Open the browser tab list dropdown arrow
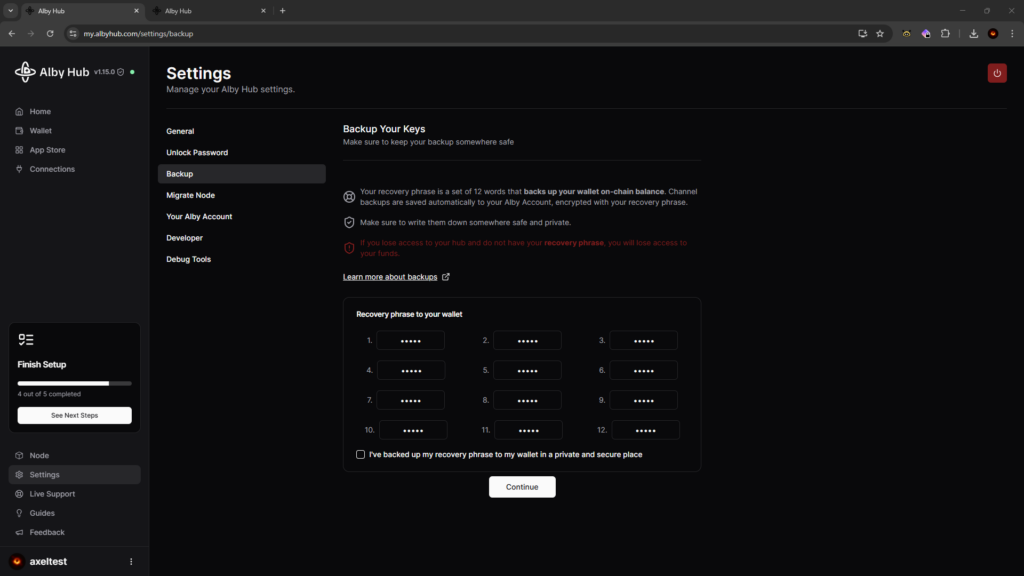This screenshot has height=576, width=1024. (x=10, y=11)
